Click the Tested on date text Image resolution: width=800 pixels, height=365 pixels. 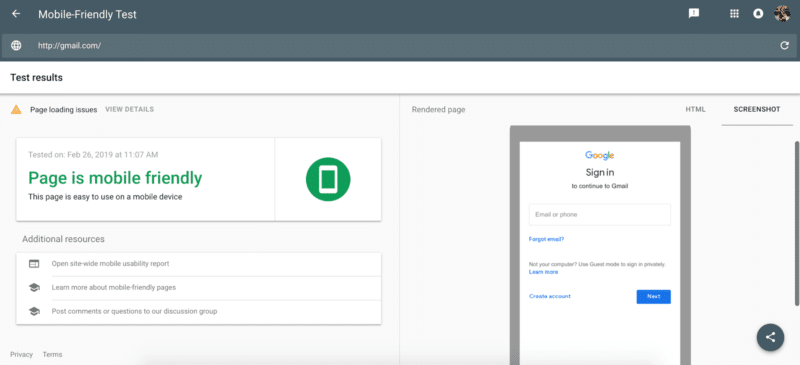tap(93, 154)
